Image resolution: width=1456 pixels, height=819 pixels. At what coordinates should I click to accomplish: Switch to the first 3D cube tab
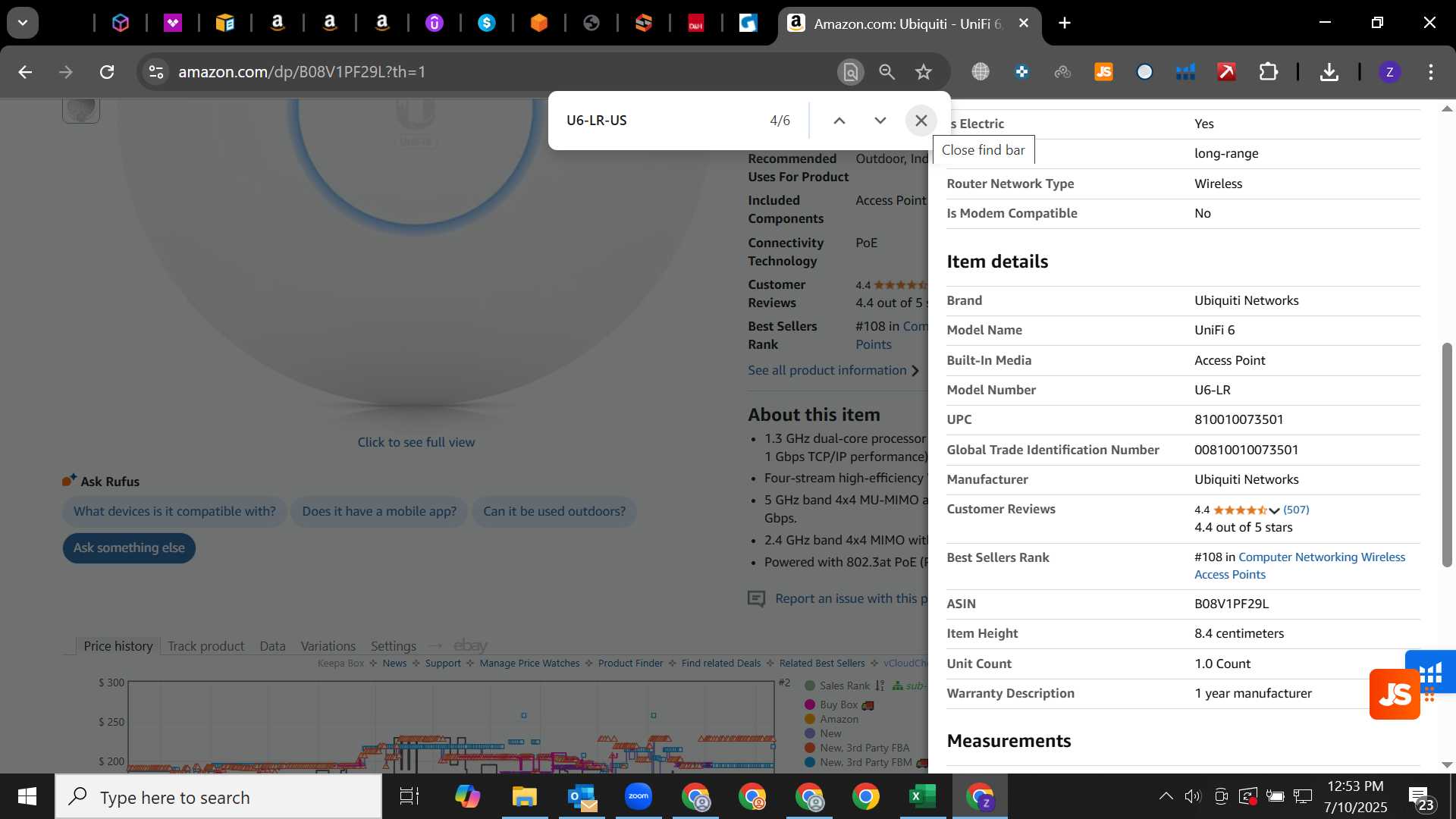click(121, 23)
